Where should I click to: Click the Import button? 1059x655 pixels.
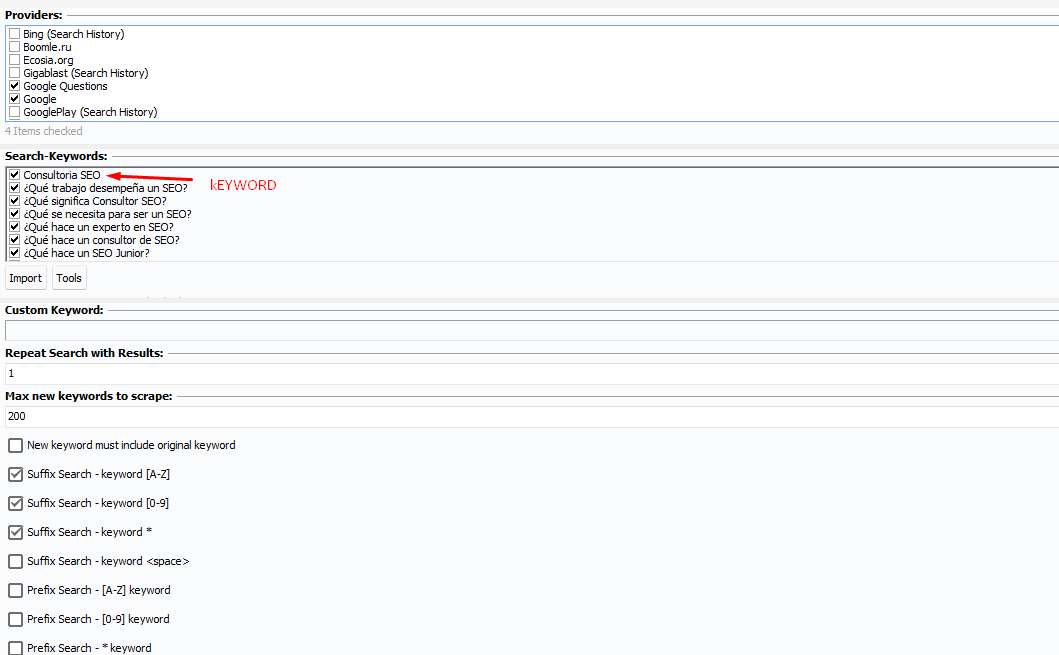pos(26,278)
